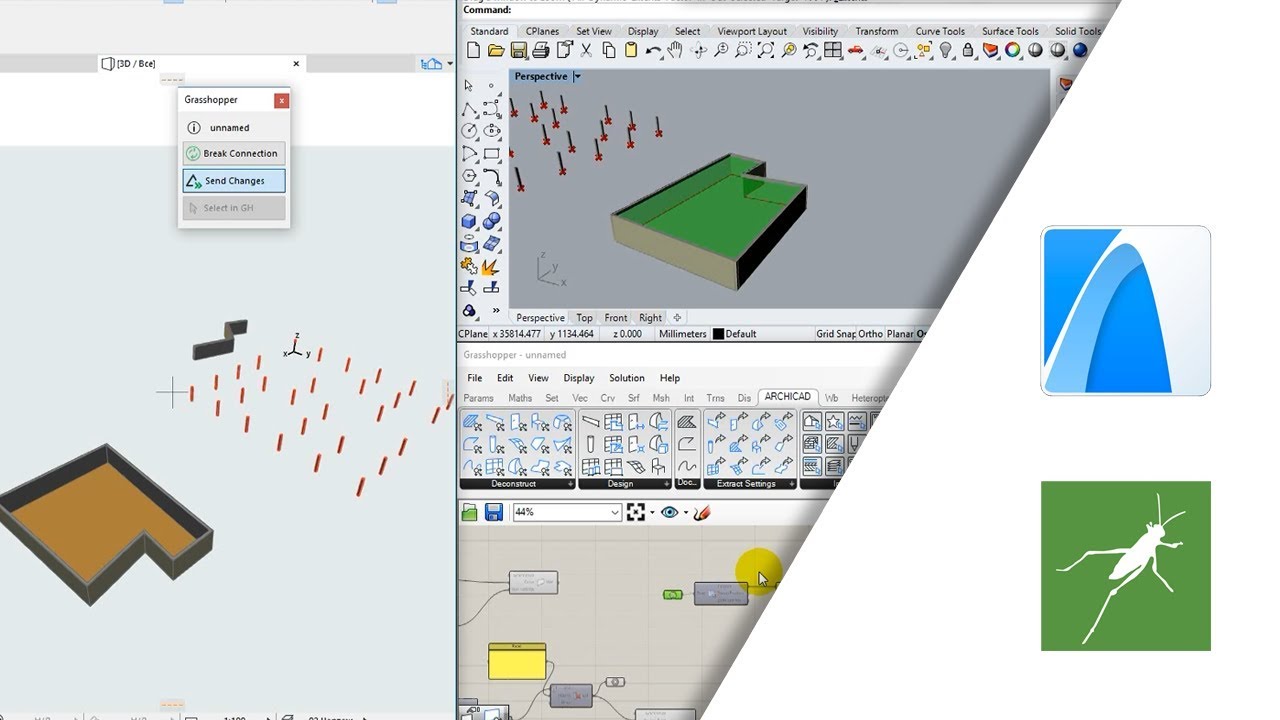Click the New file icon in Rhino toolbar
The width and height of the screenshot is (1280, 720).
point(474,50)
